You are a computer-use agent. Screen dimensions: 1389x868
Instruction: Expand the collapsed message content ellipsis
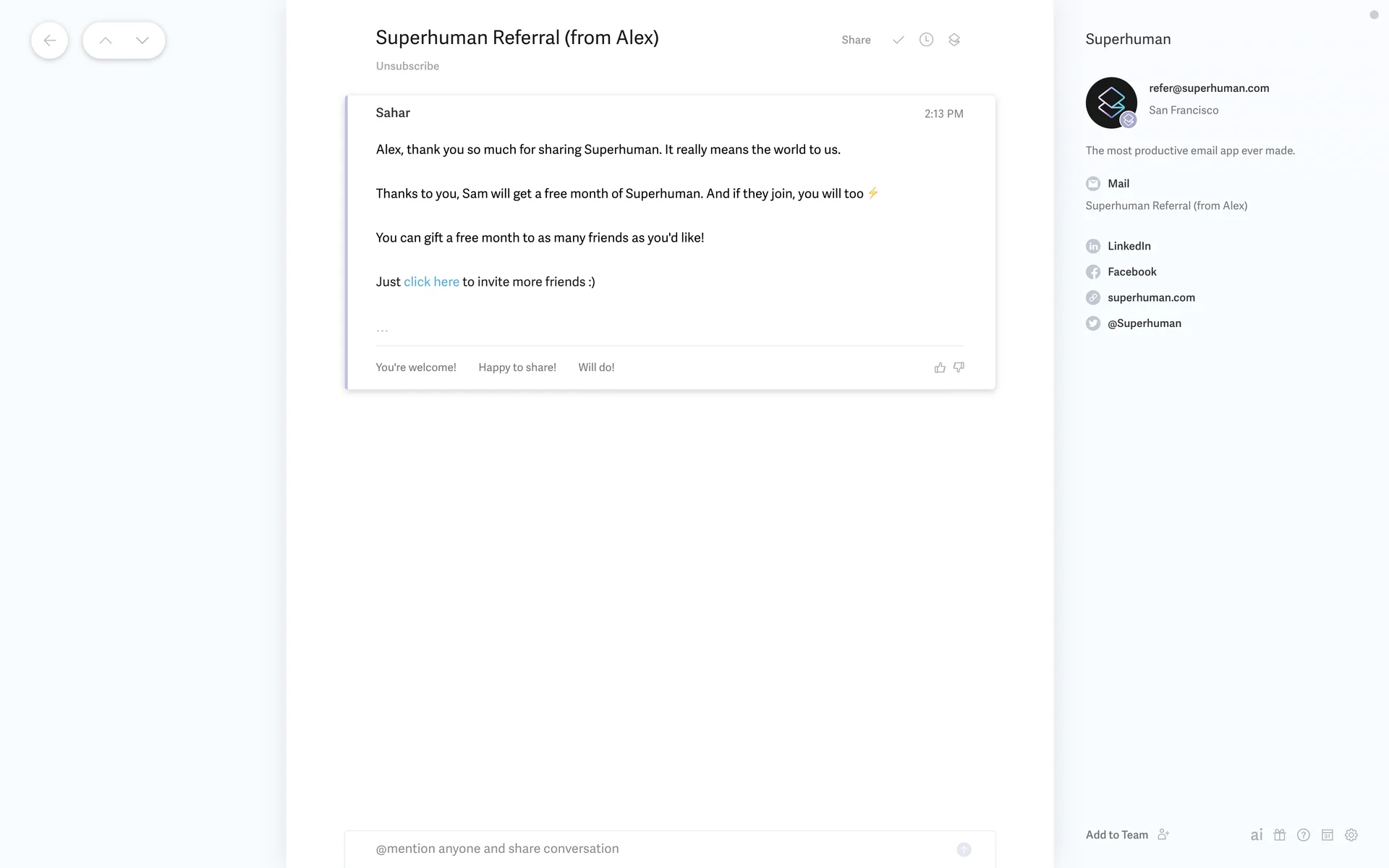tap(382, 330)
